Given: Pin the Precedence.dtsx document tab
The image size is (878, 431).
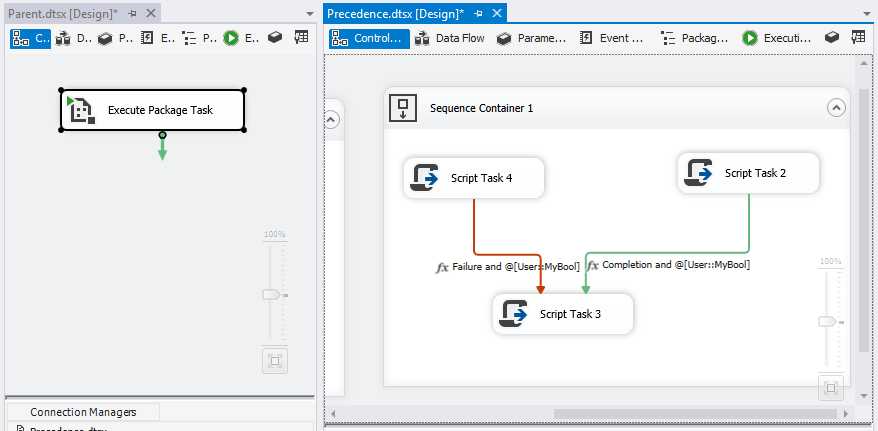Looking at the screenshot, I should 478,14.
